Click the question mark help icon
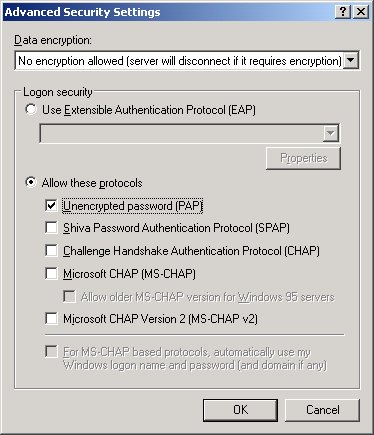This screenshot has width=374, height=435. point(343,12)
